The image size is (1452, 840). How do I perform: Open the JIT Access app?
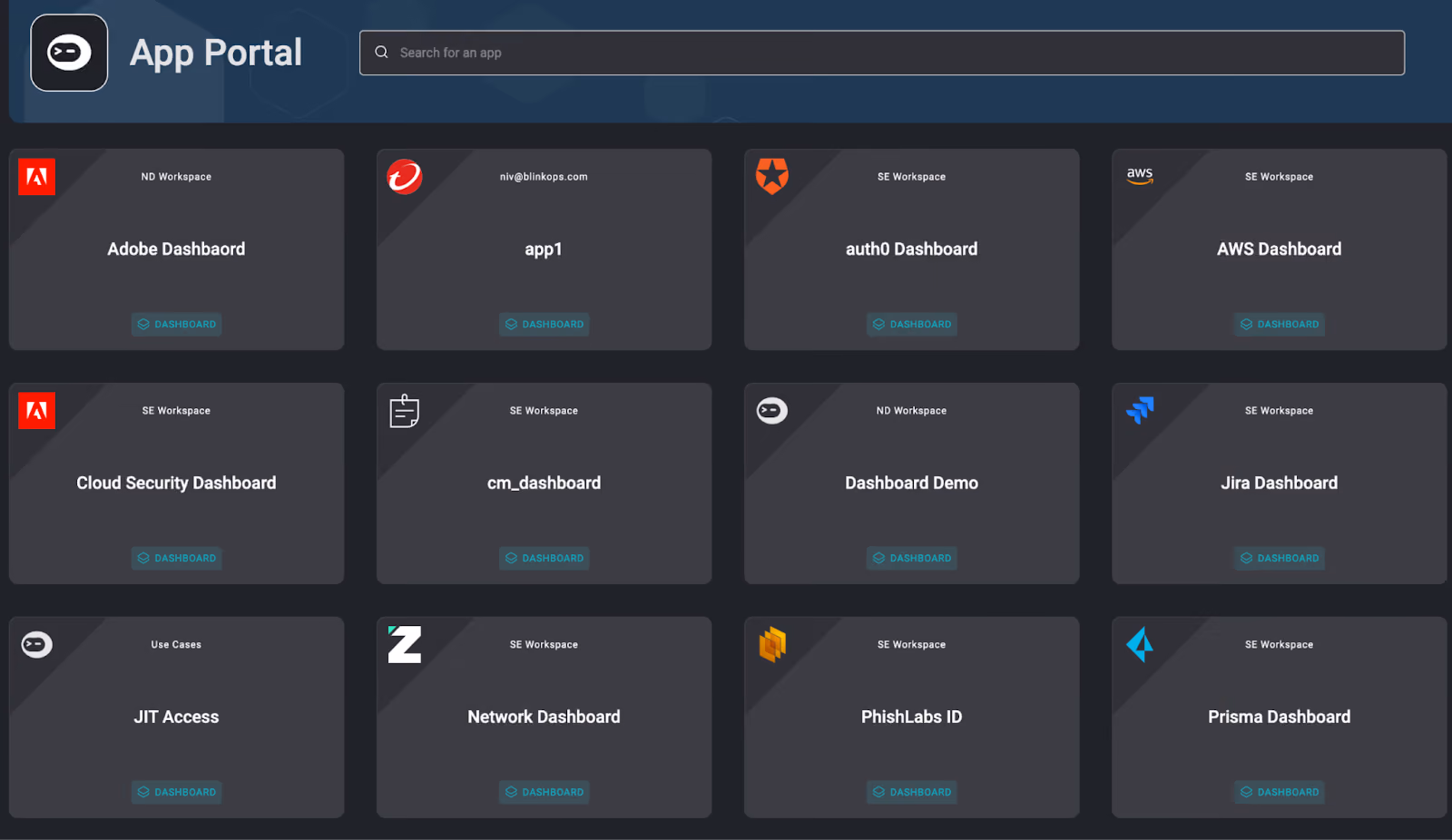pos(176,718)
